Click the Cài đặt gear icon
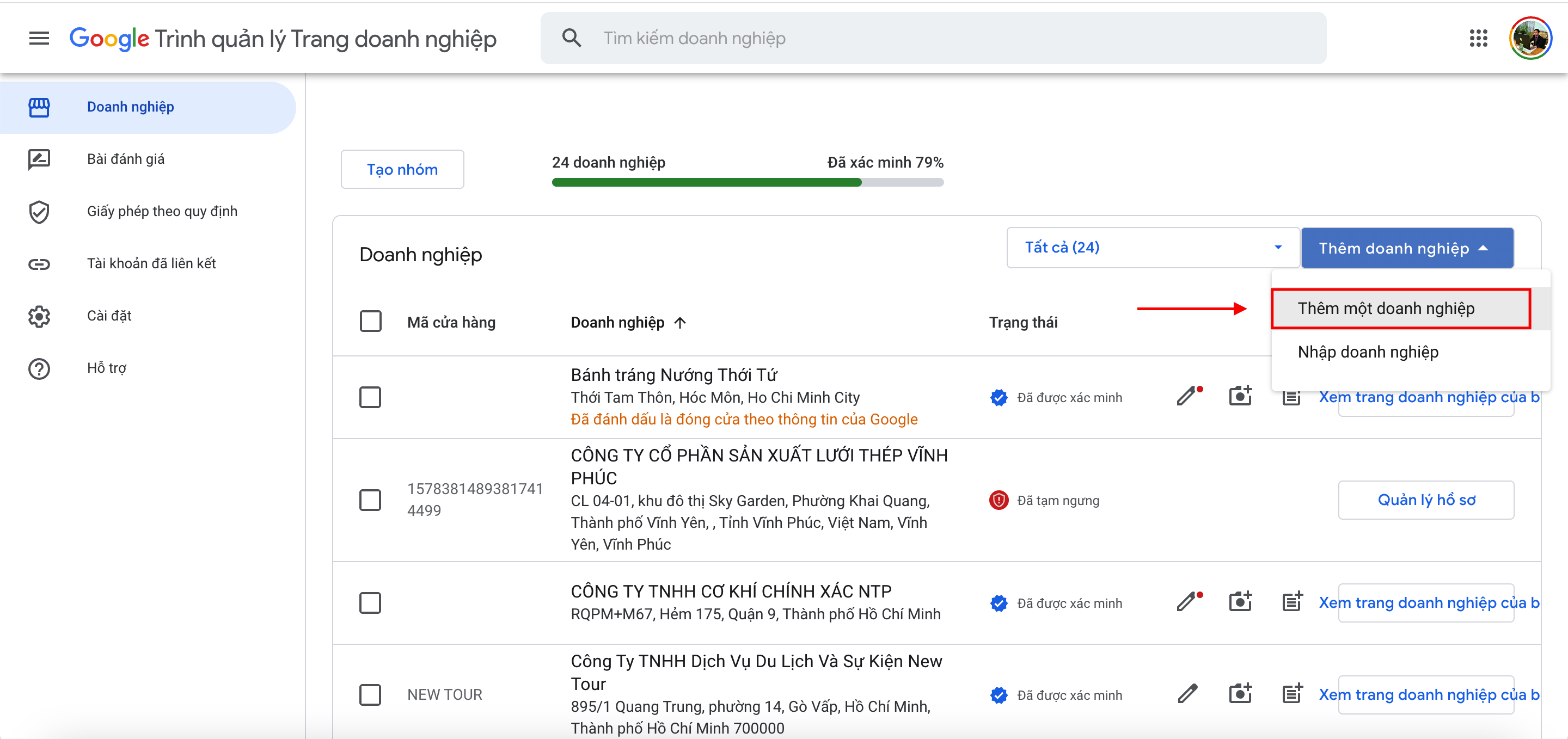 pyautogui.click(x=39, y=316)
